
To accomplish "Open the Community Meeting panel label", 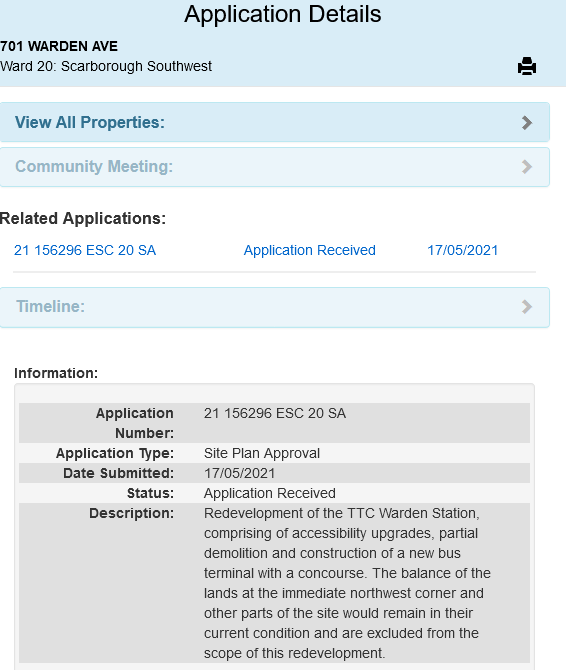I will point(94,166).
